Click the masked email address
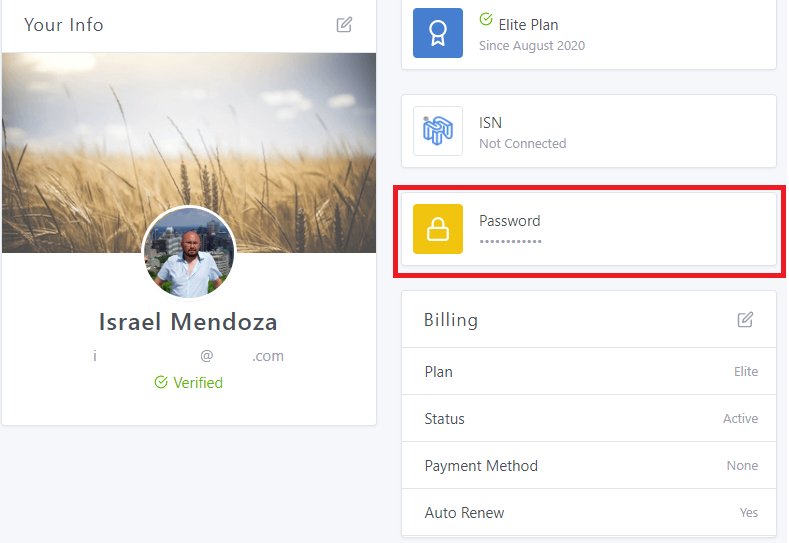The image size is (789, 543). point(188,356)
